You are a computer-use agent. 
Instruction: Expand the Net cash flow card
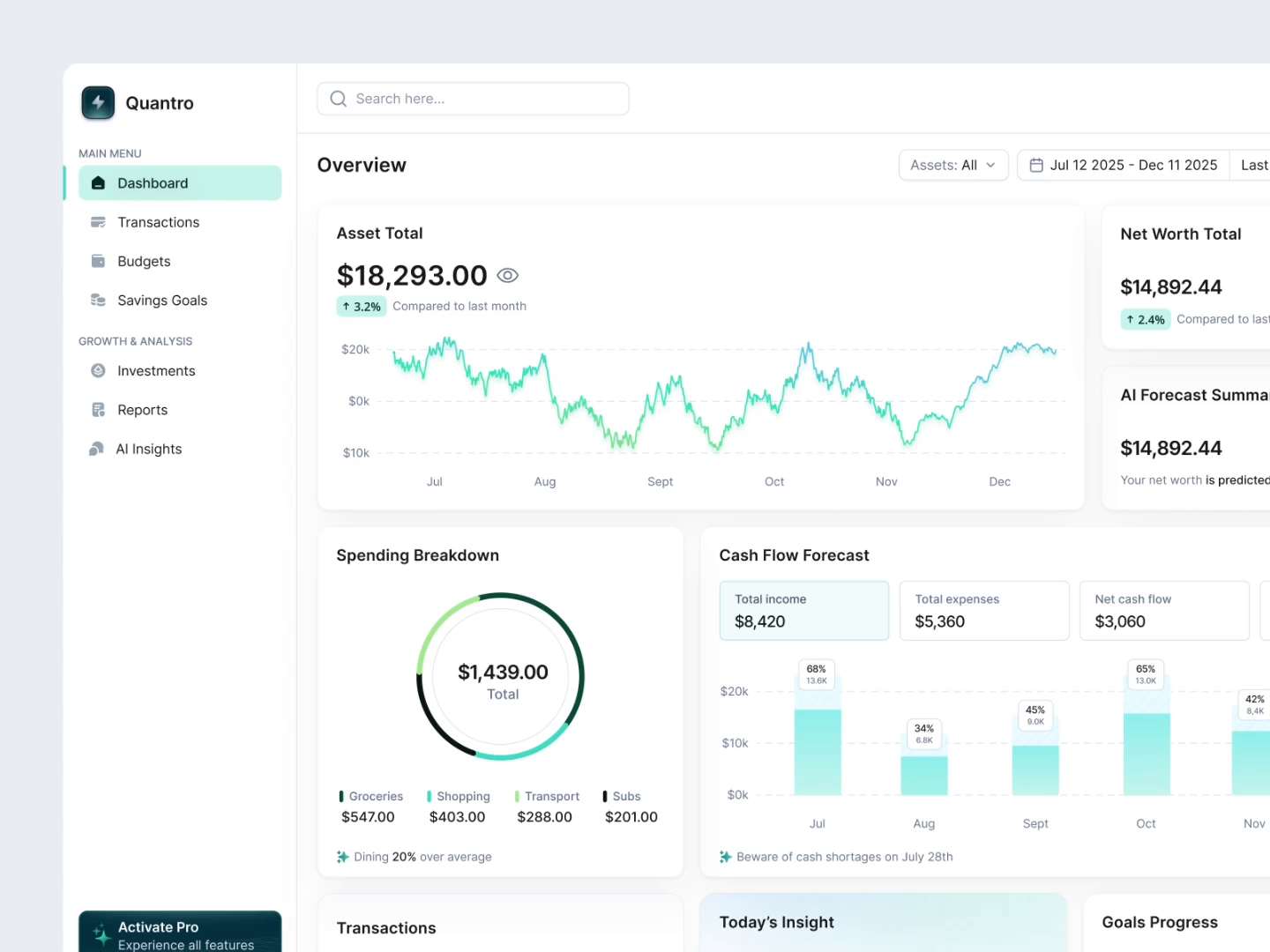coord(1163,610)
